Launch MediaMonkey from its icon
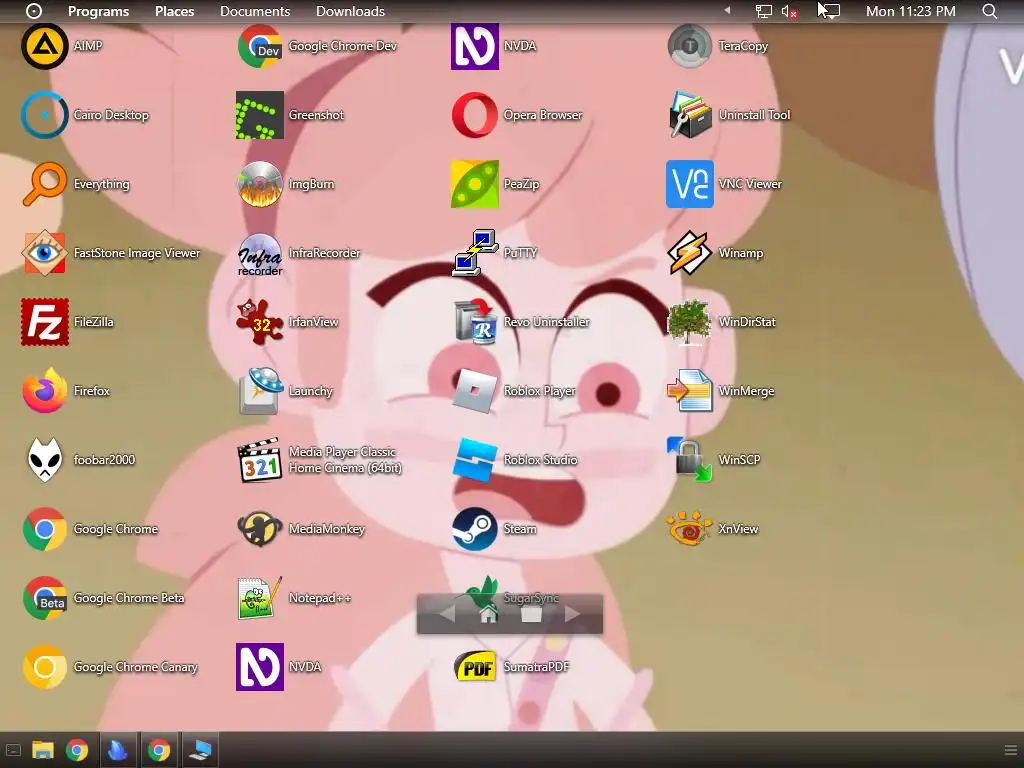This screenshot has height=768, width=1024. pyautogui.click(x=260, y=529)
